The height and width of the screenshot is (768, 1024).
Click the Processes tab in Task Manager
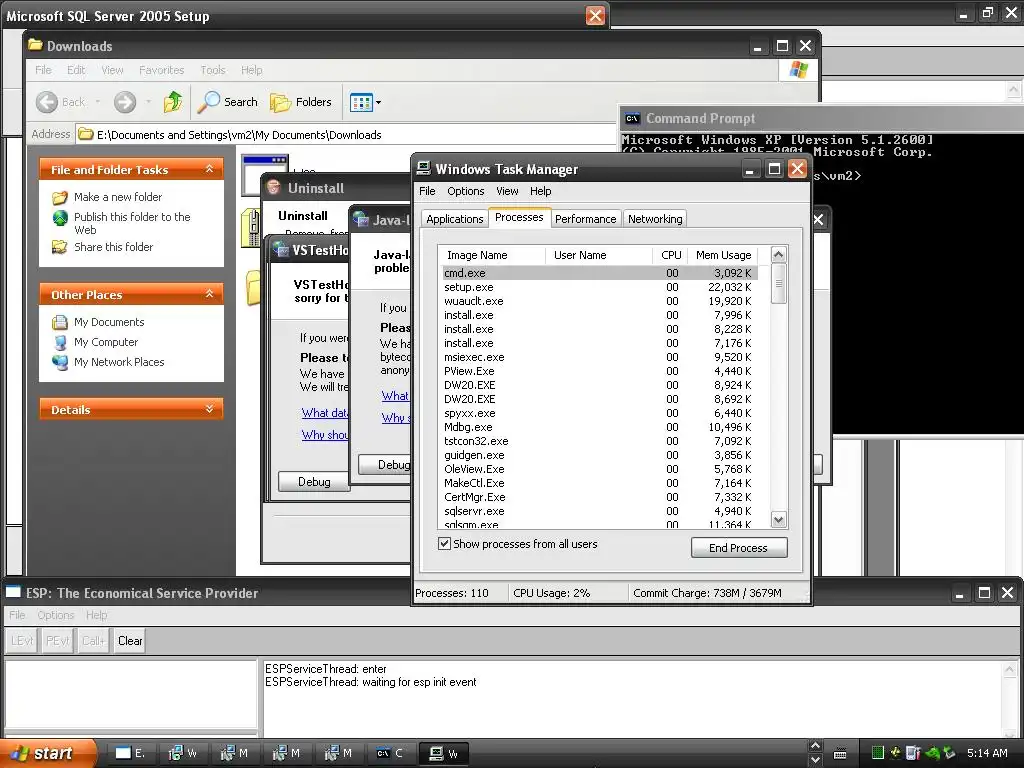click(x=519, y=217)
